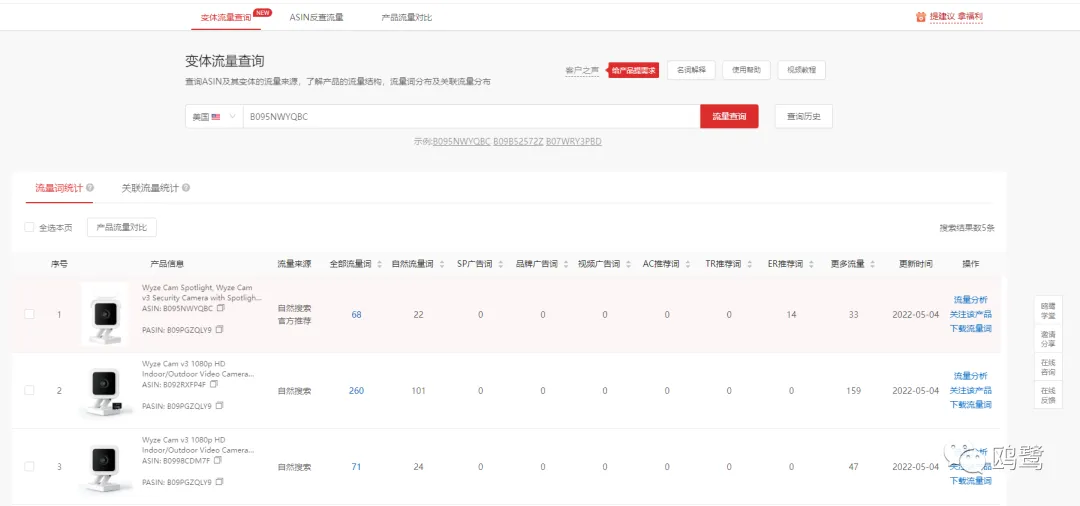Viewport: 1080px width, 506px height.
Task: Click the Wyze Cam Spotlight product title
Action: coord(202,292)
